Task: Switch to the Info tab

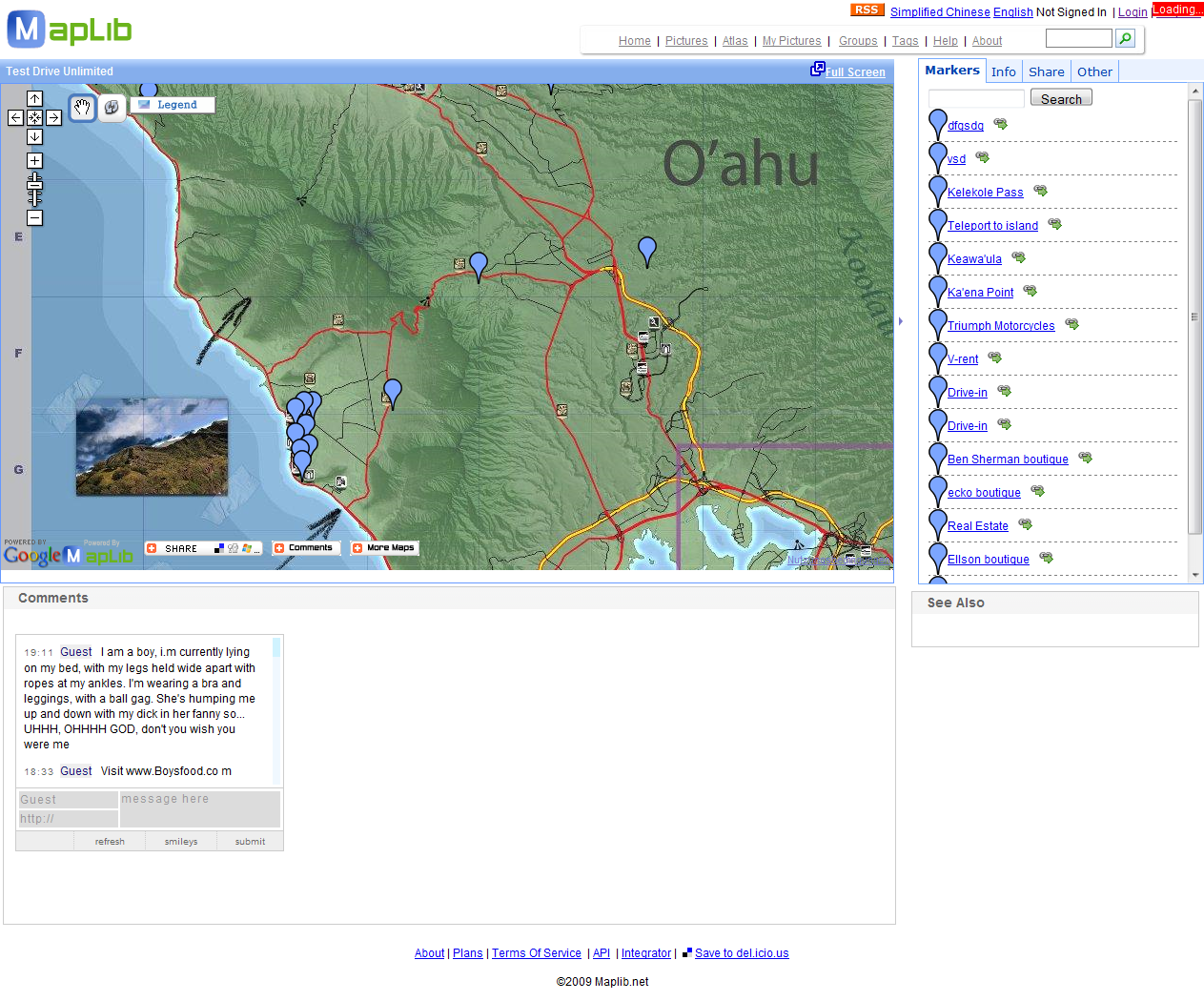Action: [1003, 71]
